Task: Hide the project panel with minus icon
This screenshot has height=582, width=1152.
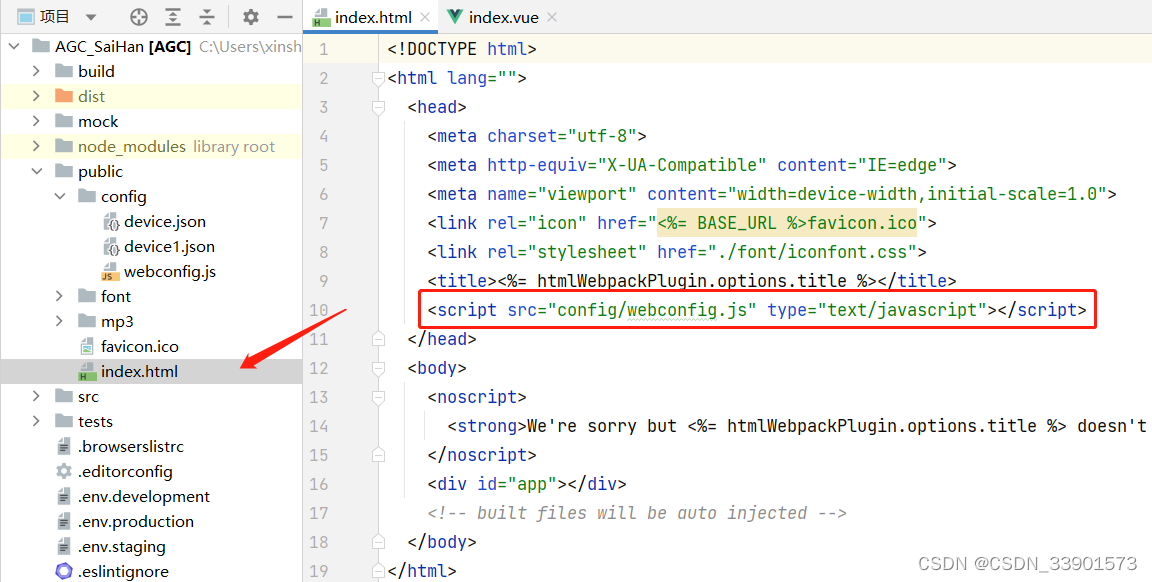Action: [284, 17]
